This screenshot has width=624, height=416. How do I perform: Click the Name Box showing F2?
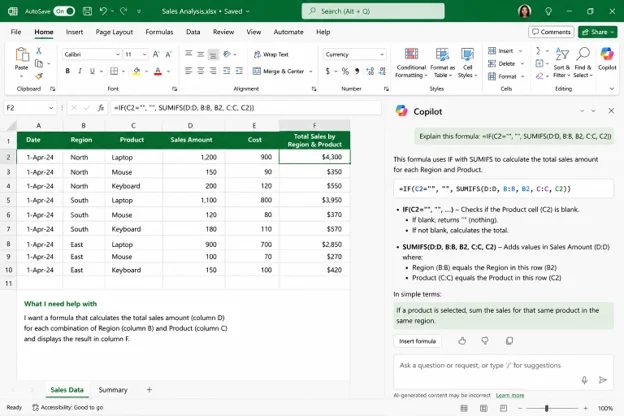pos(29,107)
